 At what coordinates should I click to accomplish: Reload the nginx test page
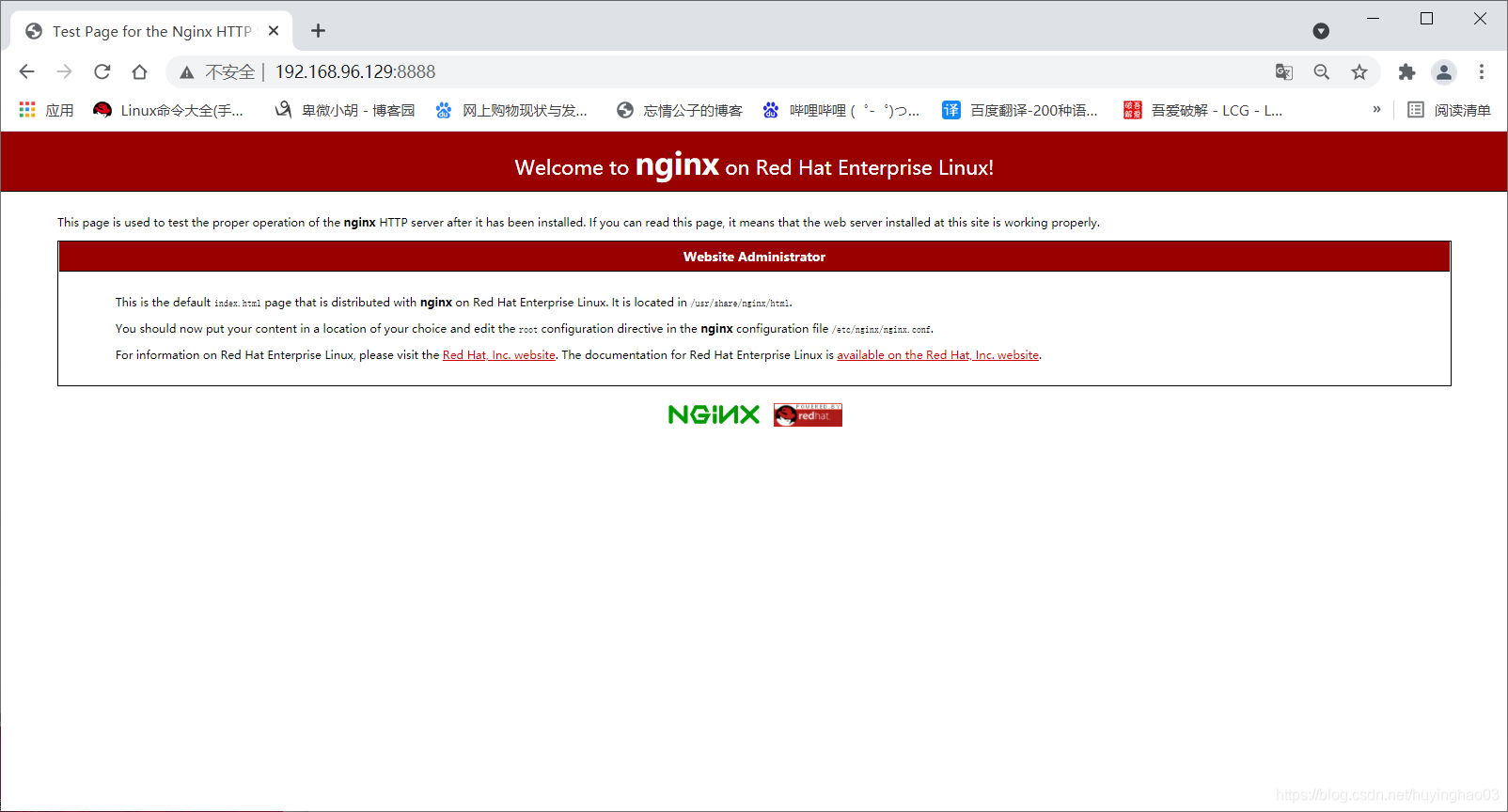point(102,71)
